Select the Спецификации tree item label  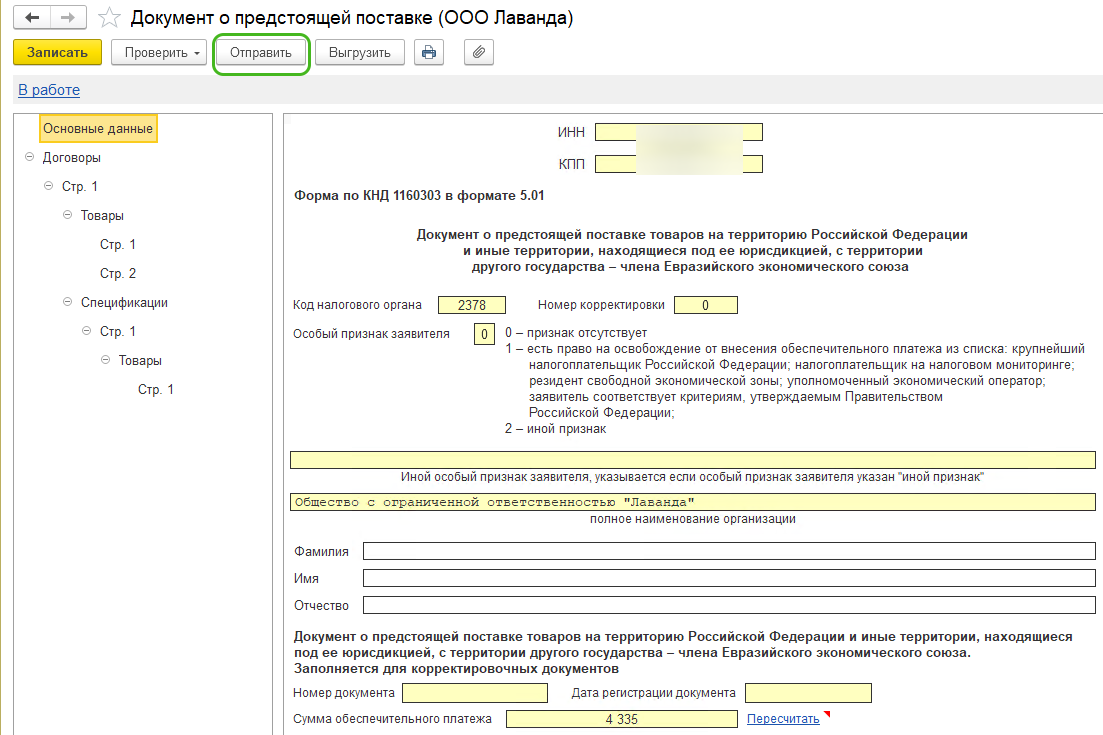pyautogui.click(x=125, y=302)
